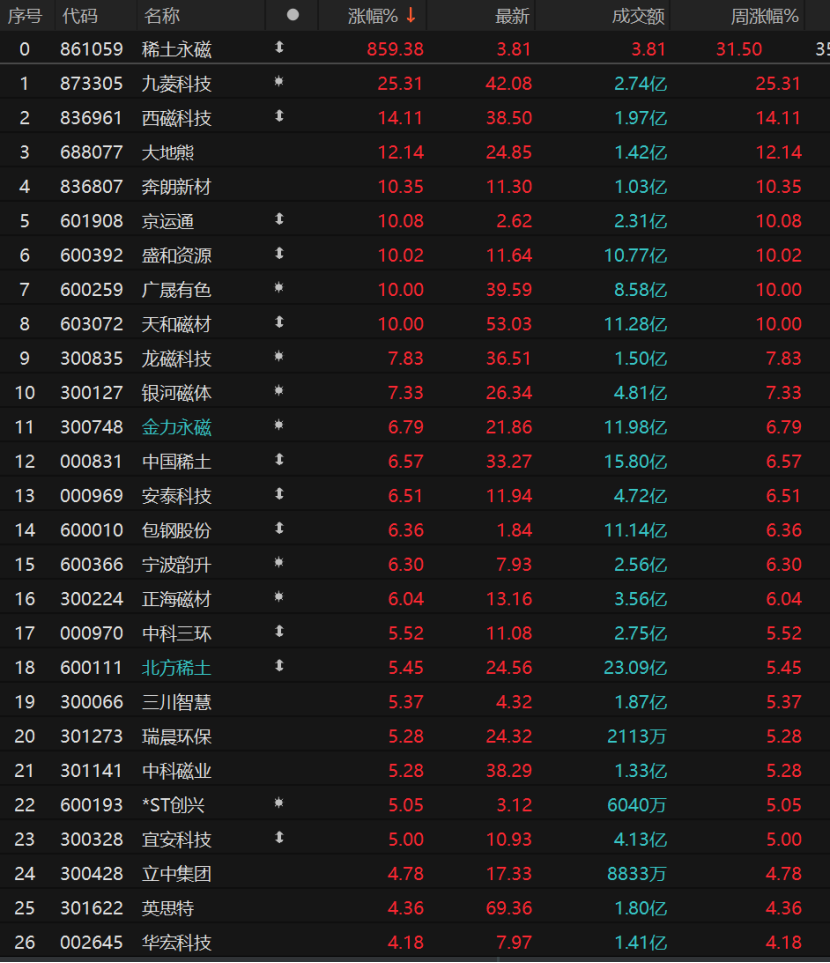Viewport: 830px width, 963px height.
Task: Click the star marker for 龙磁科技
Action: pos(279,356)
